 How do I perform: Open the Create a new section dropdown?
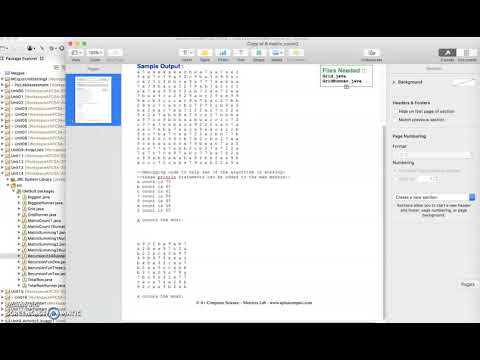pyautogui.click(x=434, y=197)
